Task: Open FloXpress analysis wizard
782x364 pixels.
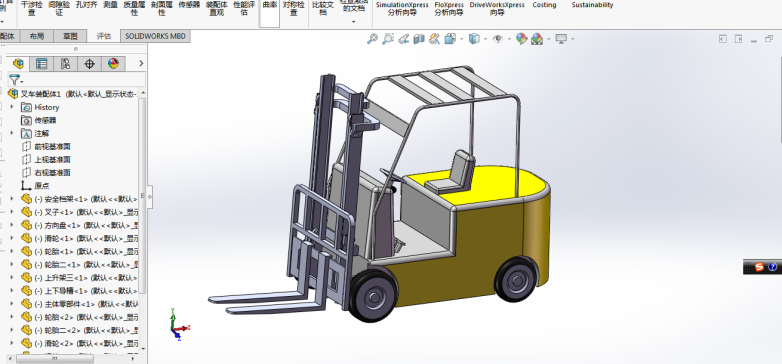Action: click(449, 8)
